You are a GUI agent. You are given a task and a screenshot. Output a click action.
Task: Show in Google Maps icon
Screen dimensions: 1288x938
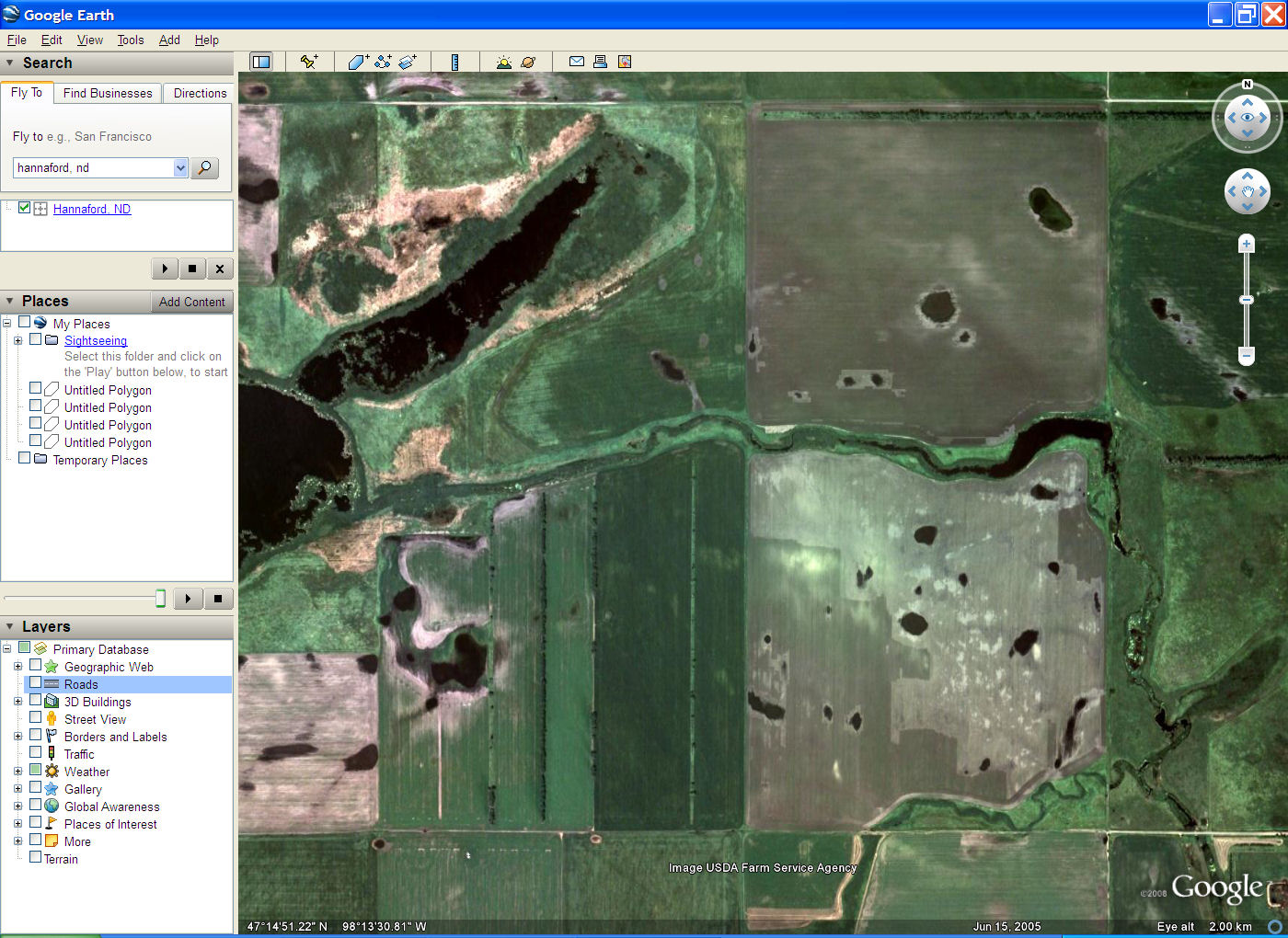point(625,62)
